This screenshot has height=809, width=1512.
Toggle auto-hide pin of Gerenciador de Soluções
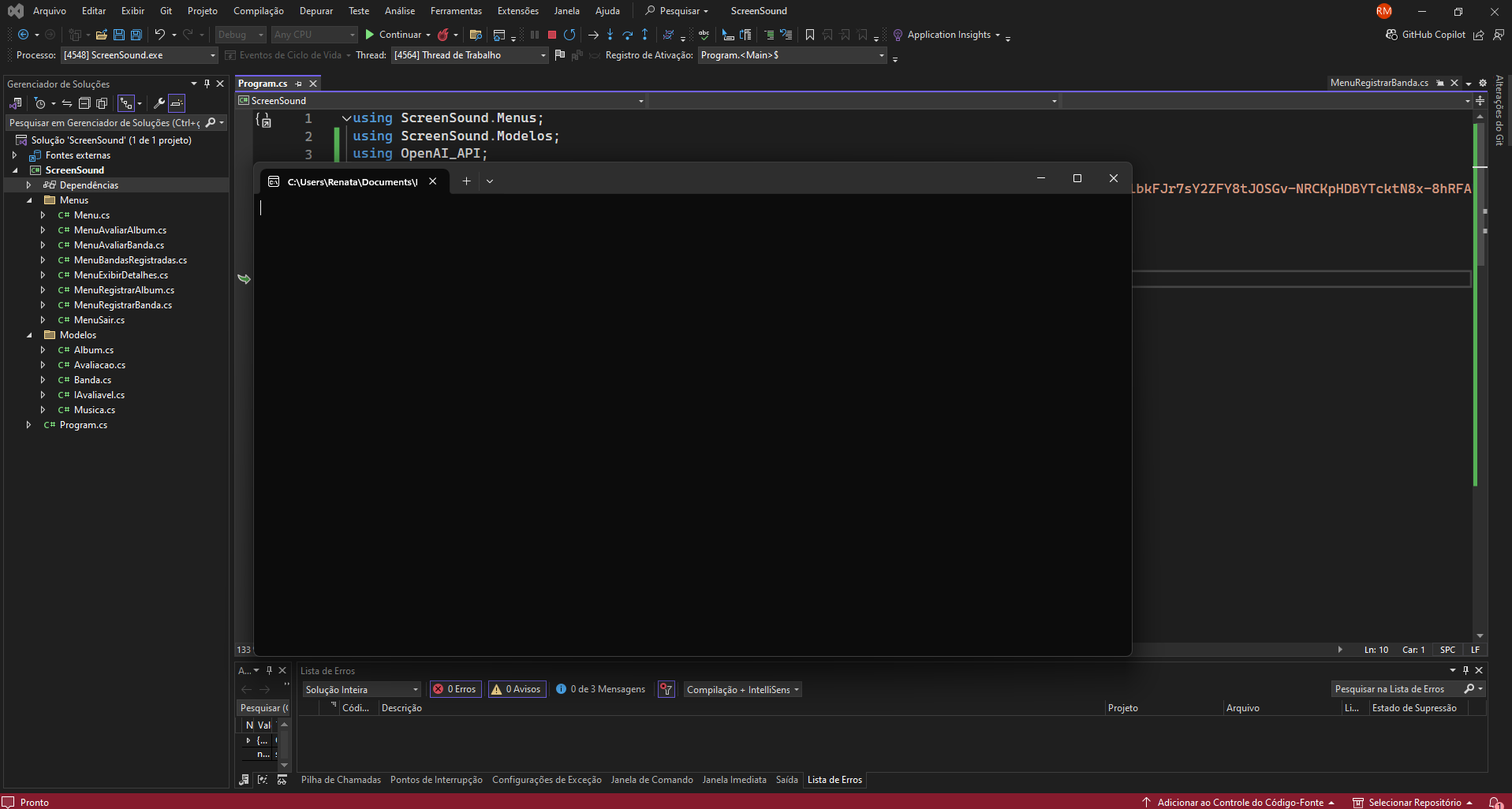(x=207, y=84)
